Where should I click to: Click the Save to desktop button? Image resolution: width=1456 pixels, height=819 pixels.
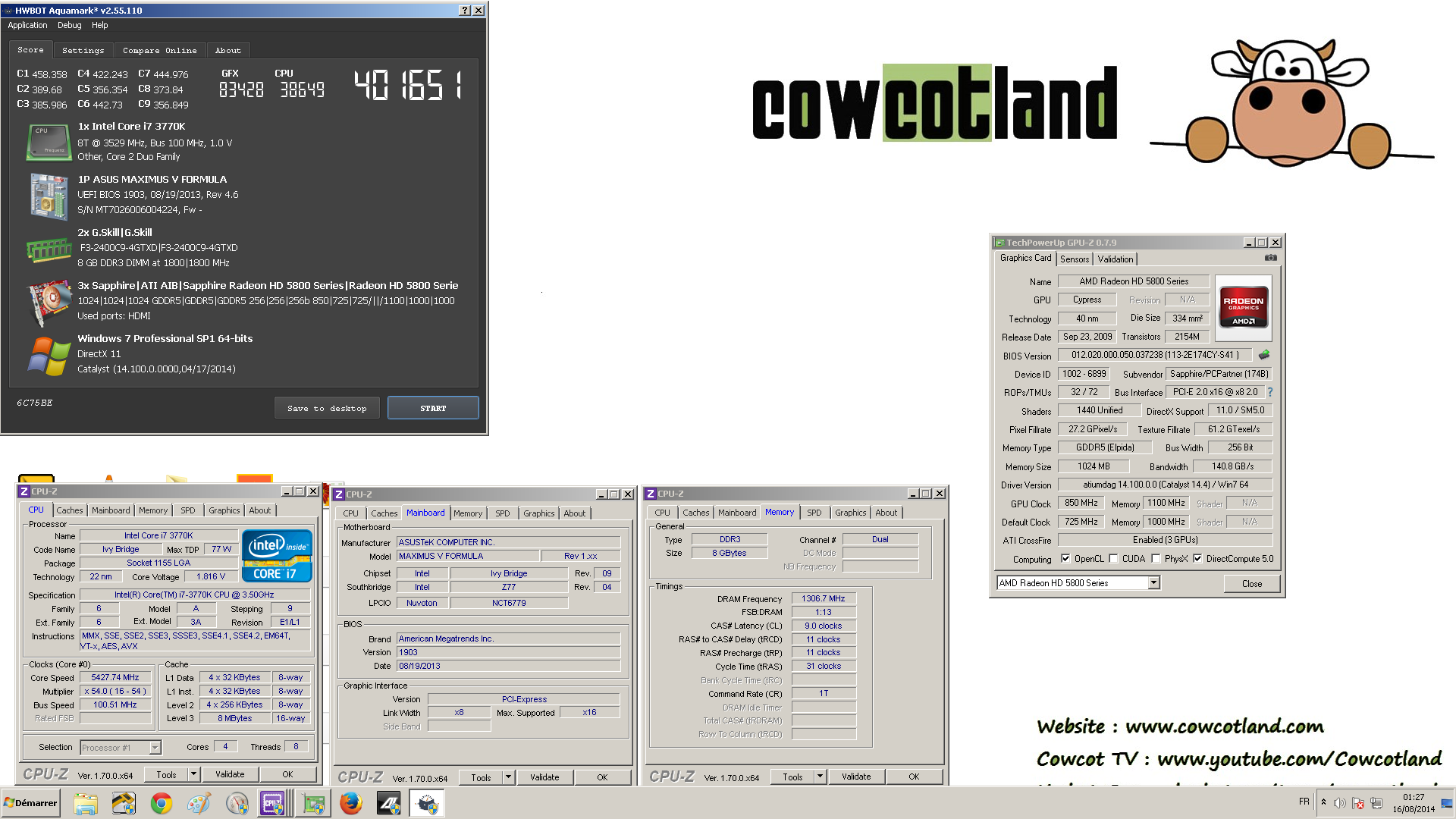(x=327, y=408)
